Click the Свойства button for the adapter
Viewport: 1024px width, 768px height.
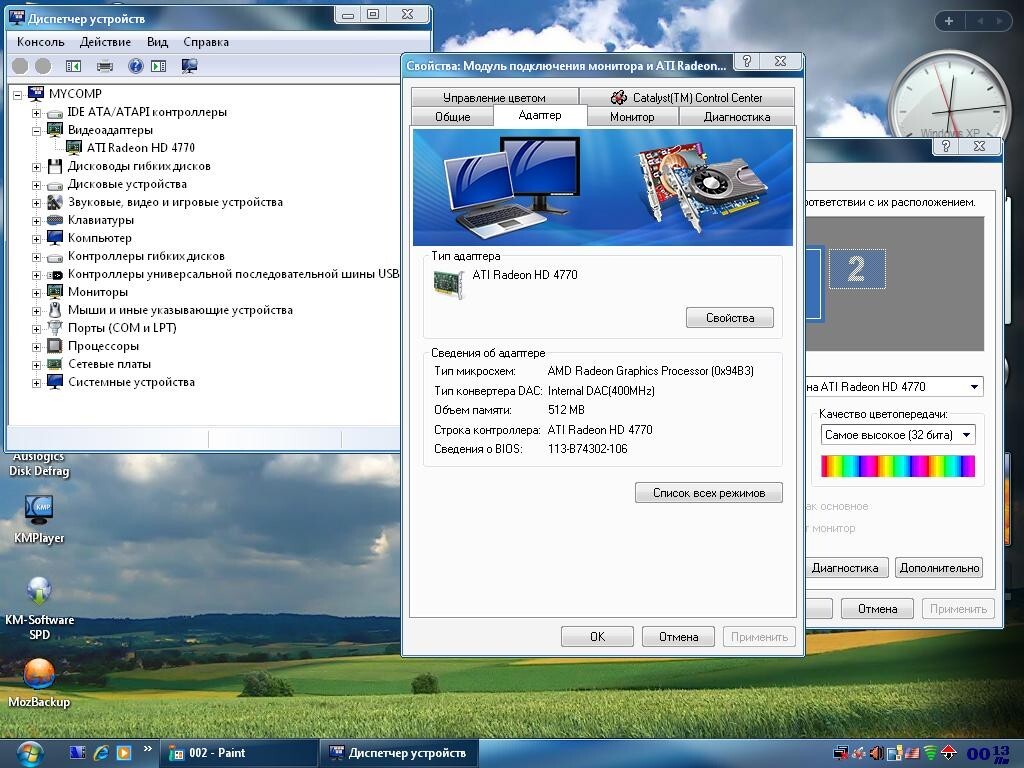point(729,318)
